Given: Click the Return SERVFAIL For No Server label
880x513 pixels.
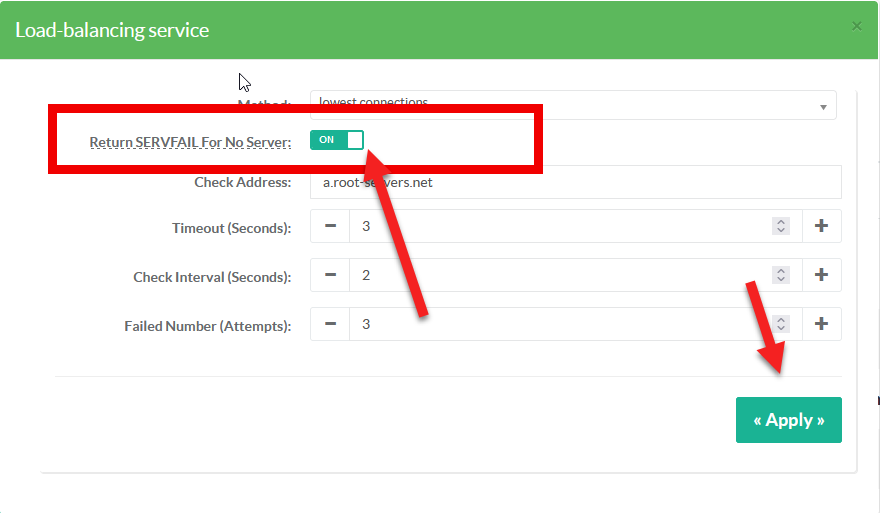Looking at the screenshot, I should [x=190, y=142].
